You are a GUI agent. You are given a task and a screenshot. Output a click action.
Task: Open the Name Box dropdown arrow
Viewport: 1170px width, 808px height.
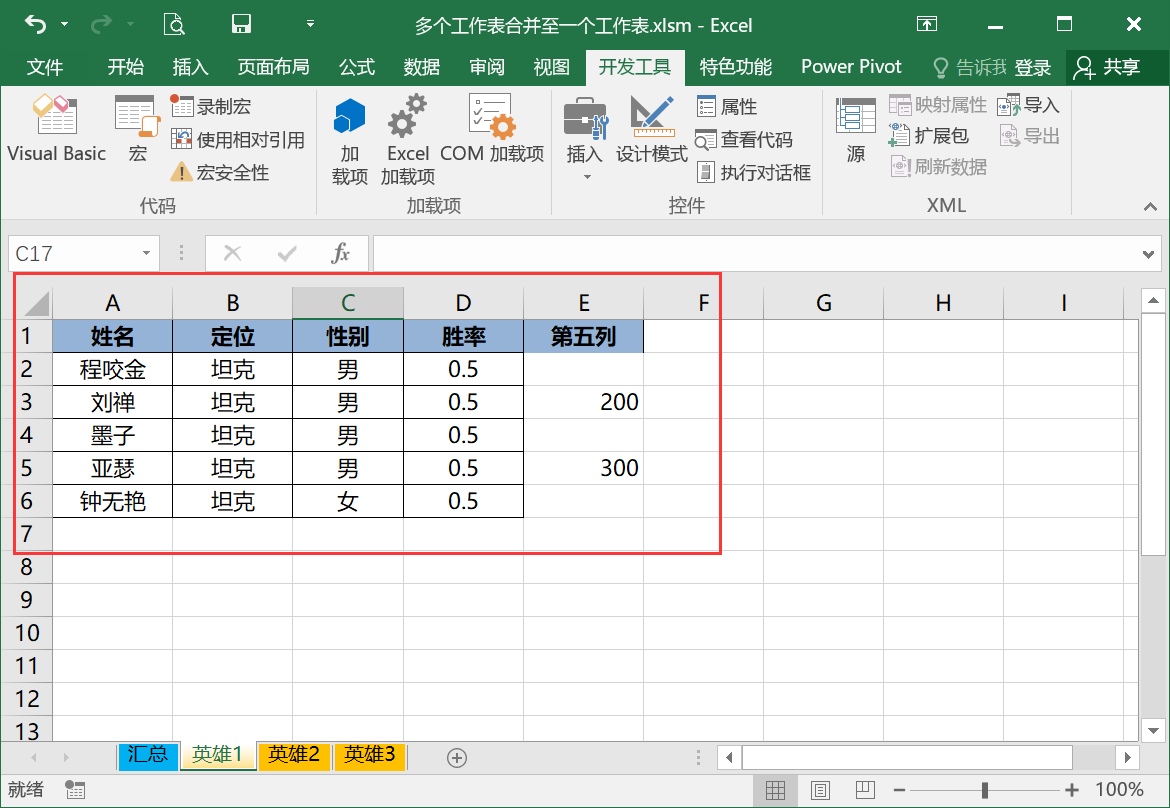146,254
